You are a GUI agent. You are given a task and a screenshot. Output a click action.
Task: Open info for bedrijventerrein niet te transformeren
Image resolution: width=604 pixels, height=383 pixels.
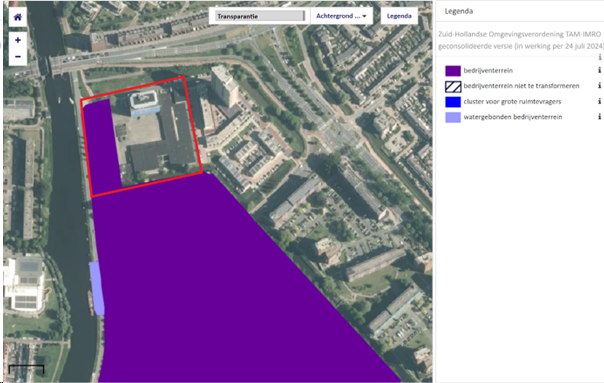(599, 86)
